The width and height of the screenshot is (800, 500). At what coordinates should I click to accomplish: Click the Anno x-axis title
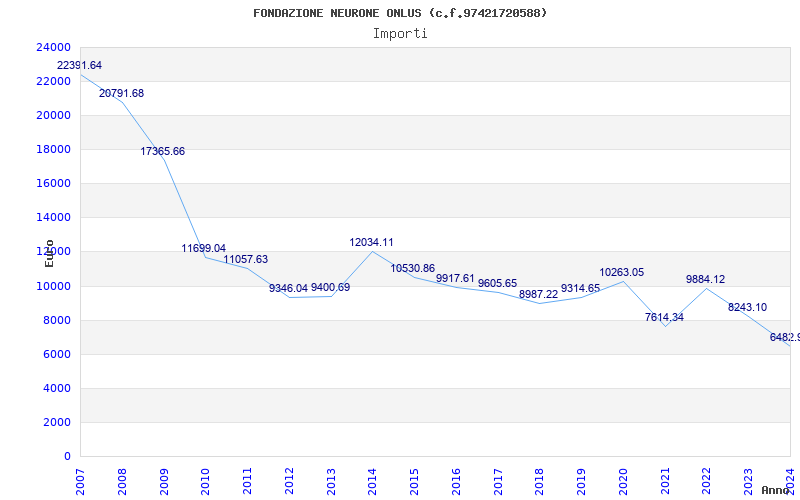(777, 490)
